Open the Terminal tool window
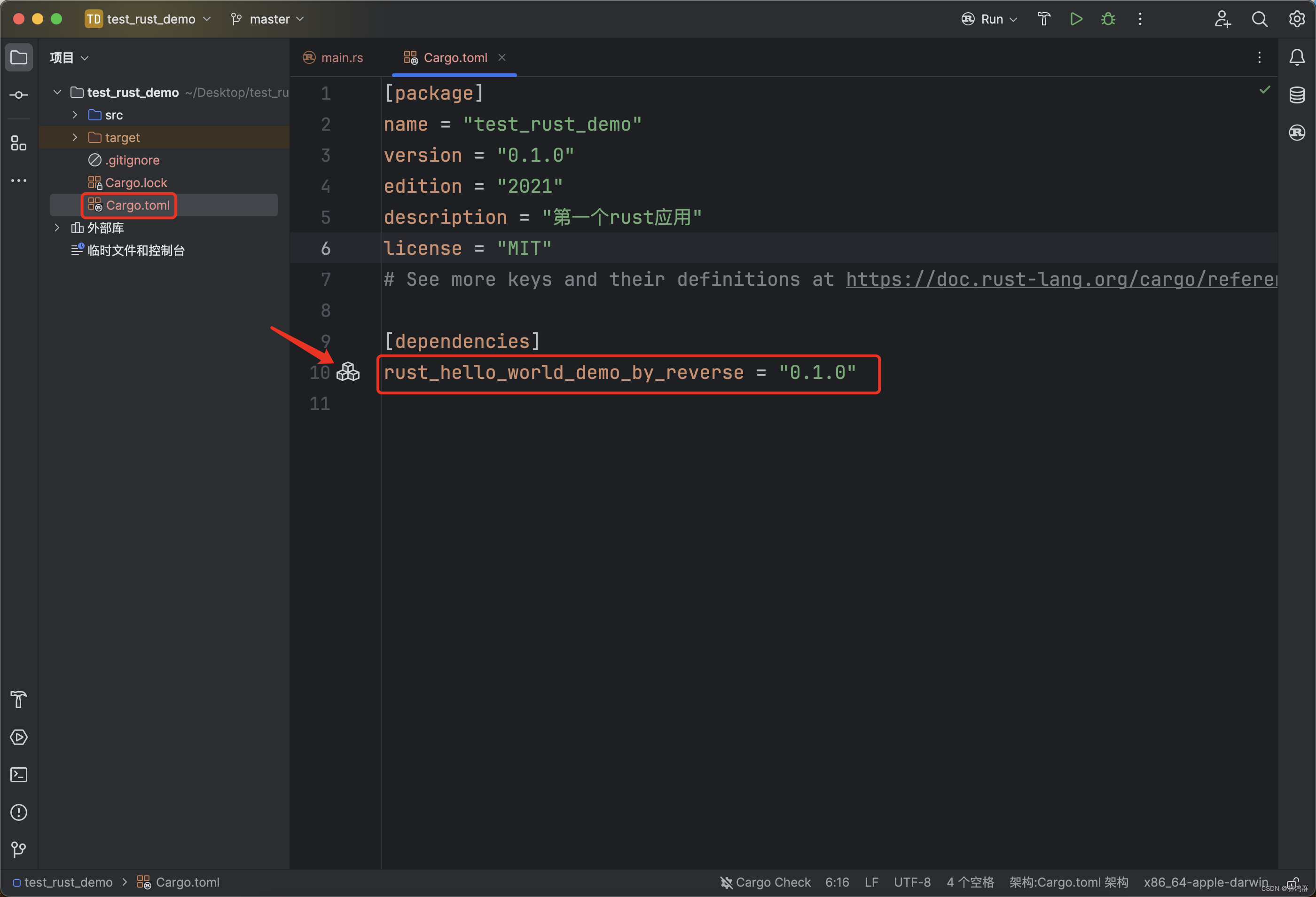The image size is (1316, 897). 19,775
